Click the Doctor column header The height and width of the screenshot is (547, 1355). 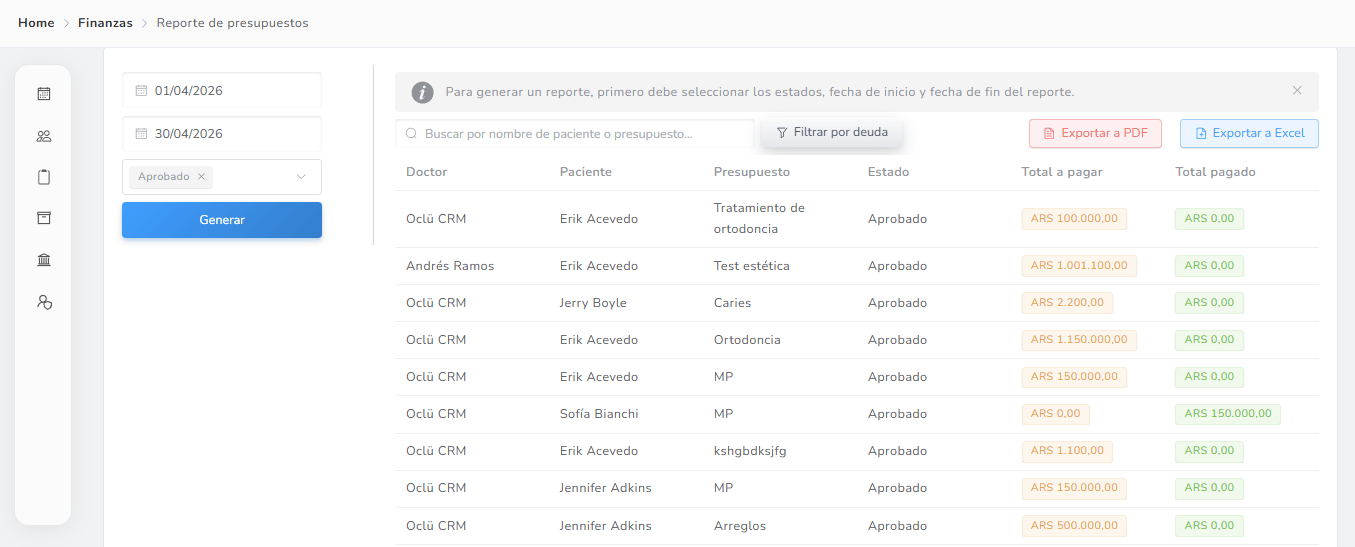pyautogui.click(x=427, y=172)
